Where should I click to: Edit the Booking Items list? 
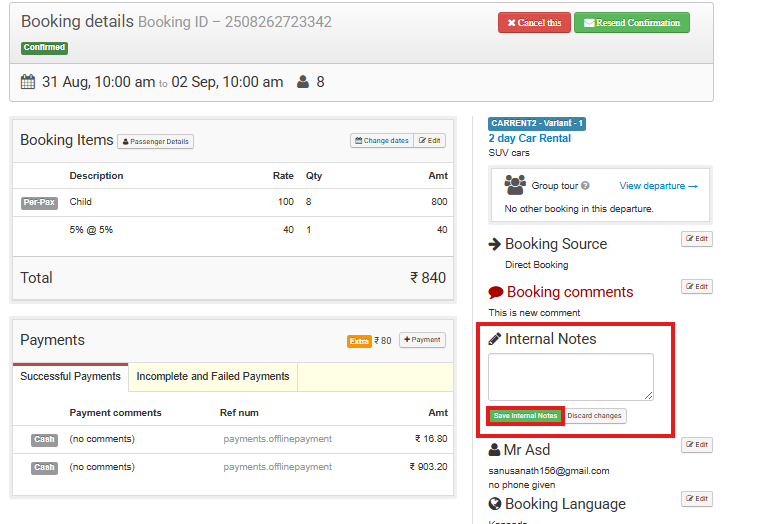(x=429, y=141)
